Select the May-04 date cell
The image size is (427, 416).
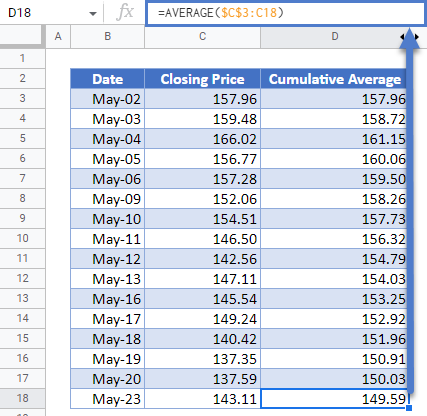pos(107,139)
